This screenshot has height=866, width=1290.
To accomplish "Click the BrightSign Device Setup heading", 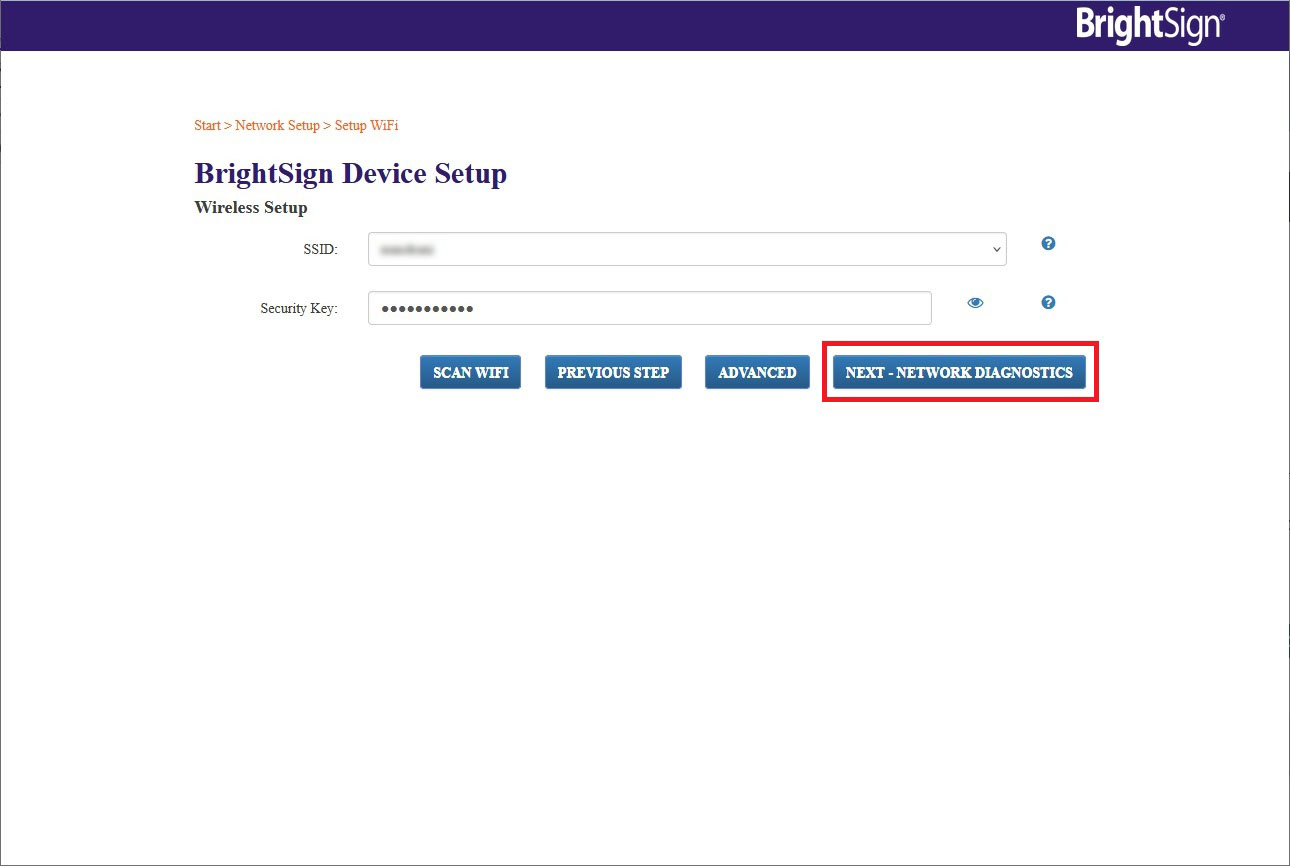I will click(x=351, y=173).
